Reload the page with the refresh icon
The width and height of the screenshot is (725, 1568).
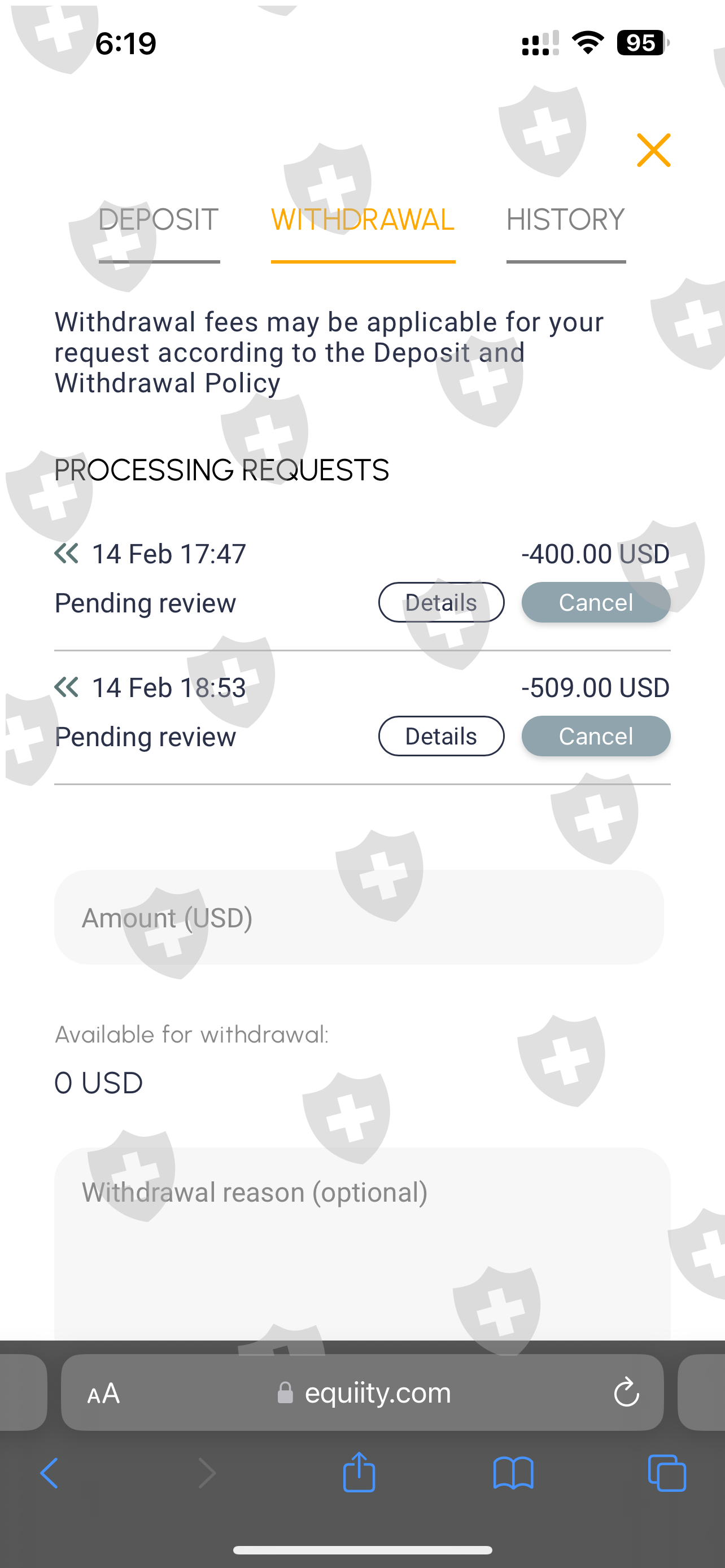pyautogui.click(x=626, y=1392)
